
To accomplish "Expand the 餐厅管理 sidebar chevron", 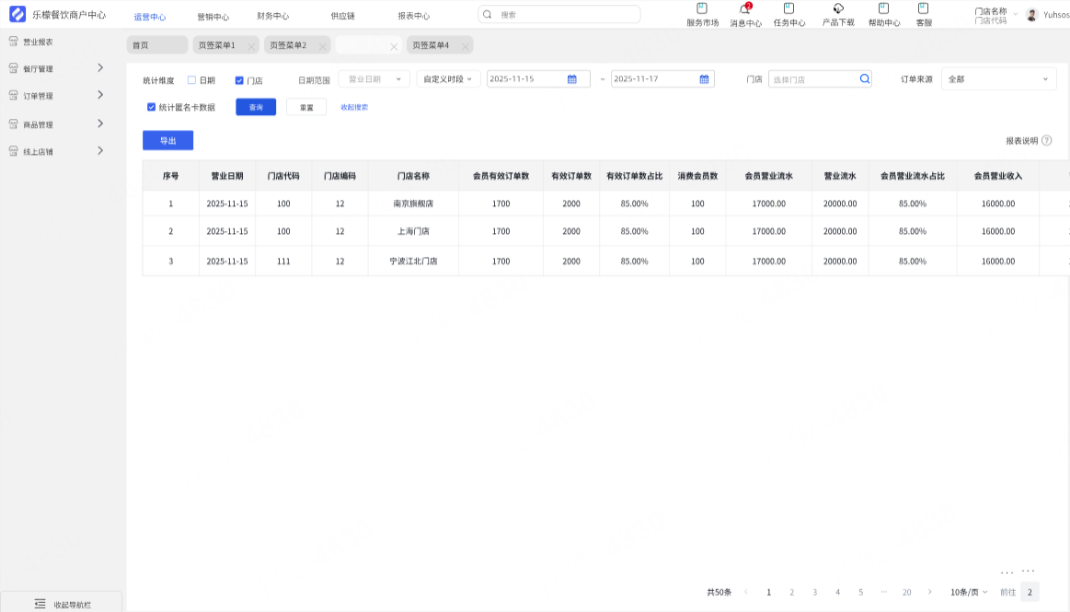I will pos(100,68).
